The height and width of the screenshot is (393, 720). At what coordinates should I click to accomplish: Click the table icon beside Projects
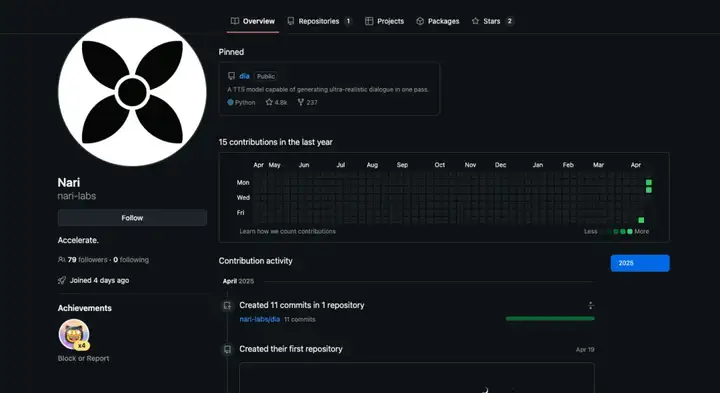(x=369, y=21)
